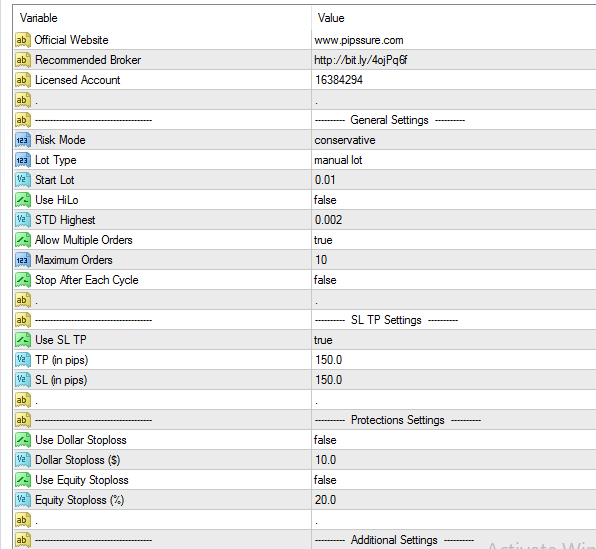Open the Risk Mode conservative dropdown value

pos(454,140)
